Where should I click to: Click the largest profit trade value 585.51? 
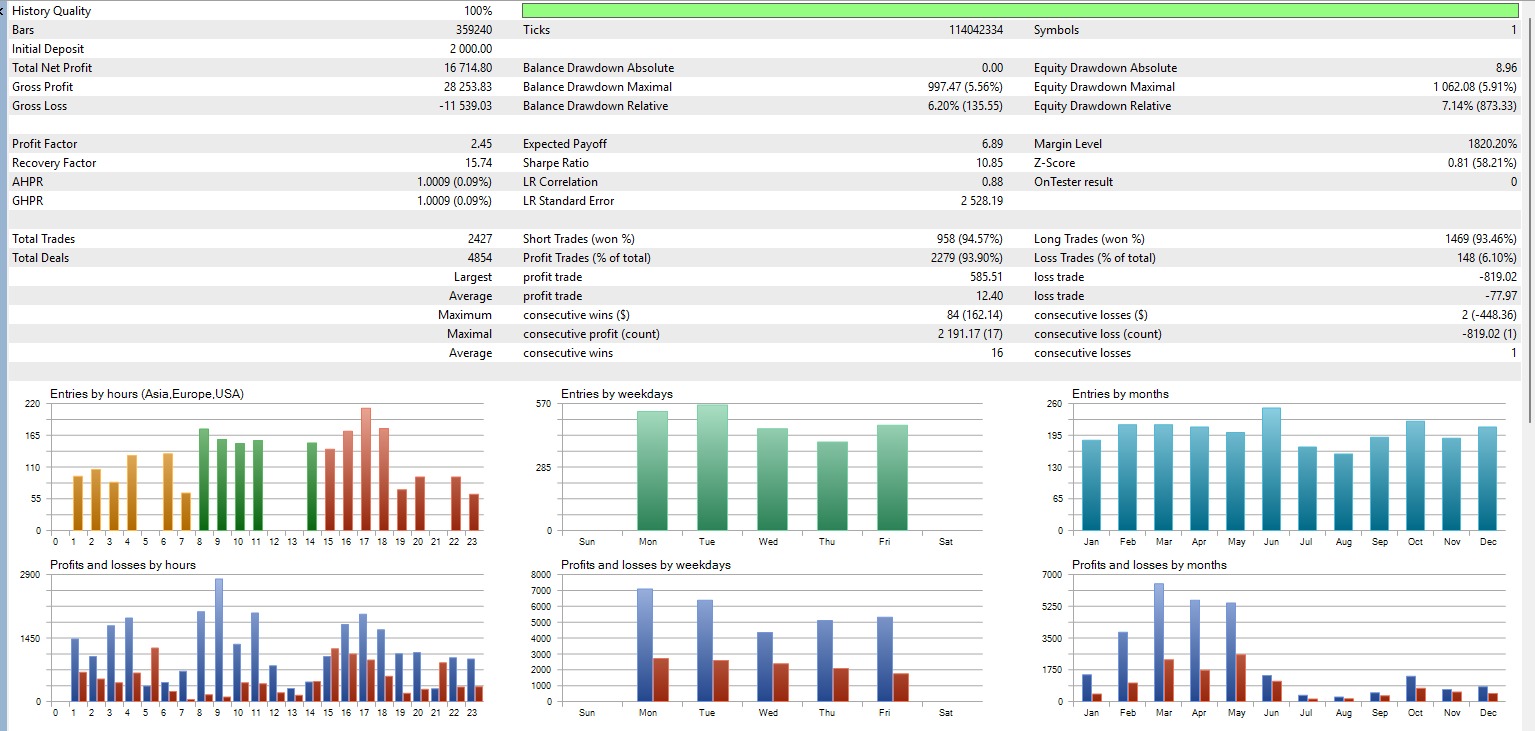[x=987, y=277]
